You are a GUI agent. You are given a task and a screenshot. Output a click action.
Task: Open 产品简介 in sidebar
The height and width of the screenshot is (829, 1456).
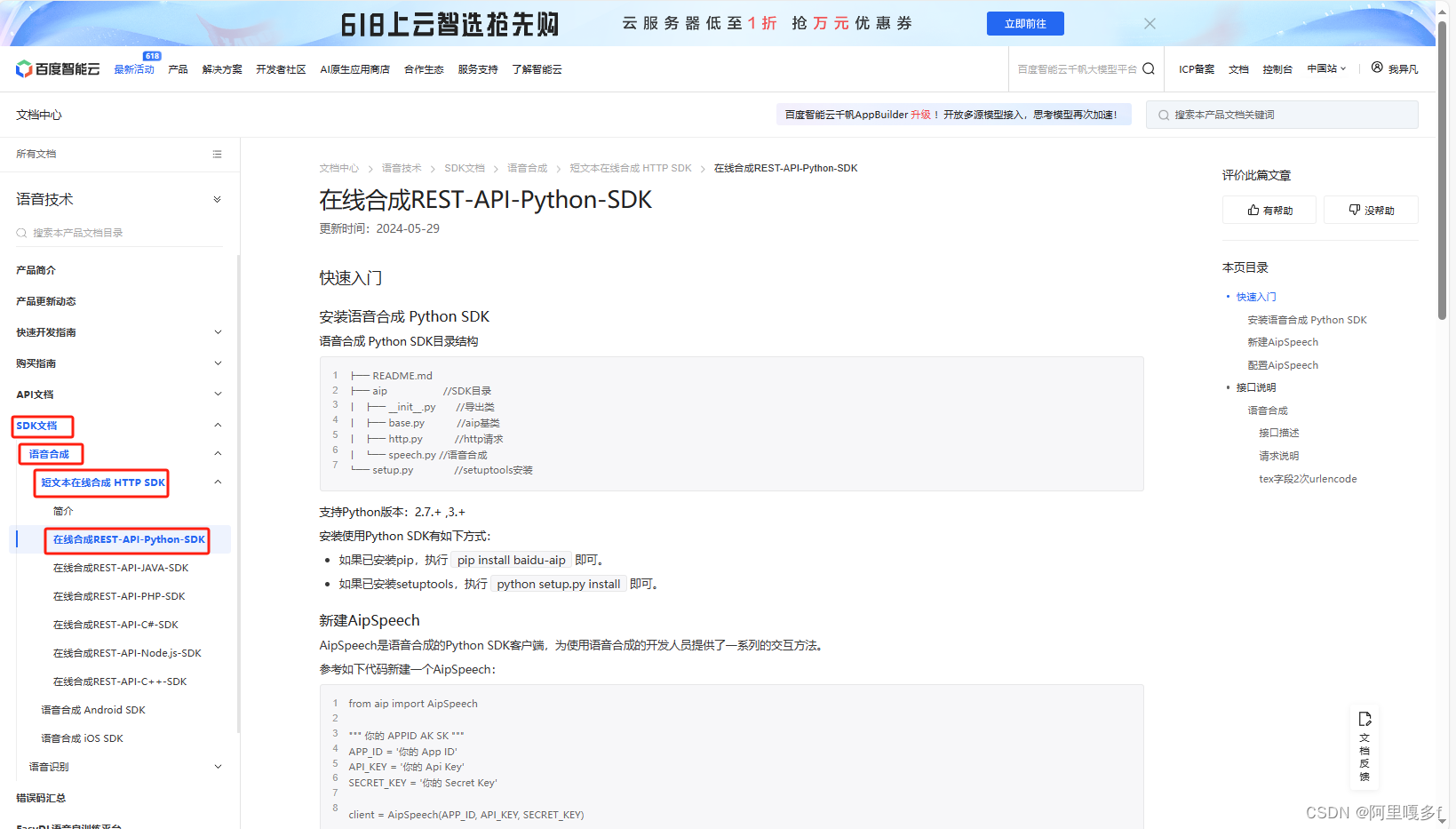pyautogui.click(x=36, y=270)
